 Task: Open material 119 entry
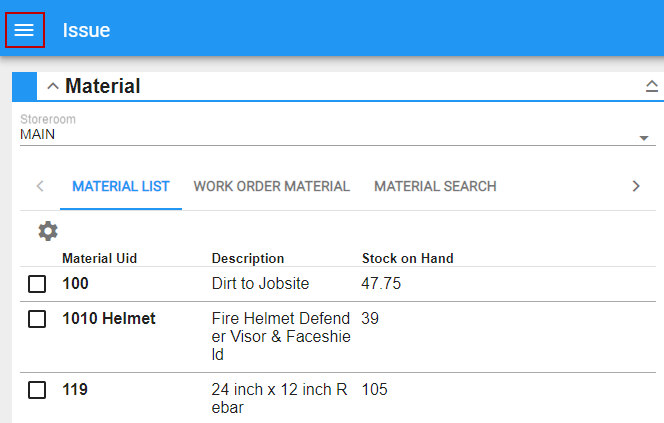pos(75,390)
